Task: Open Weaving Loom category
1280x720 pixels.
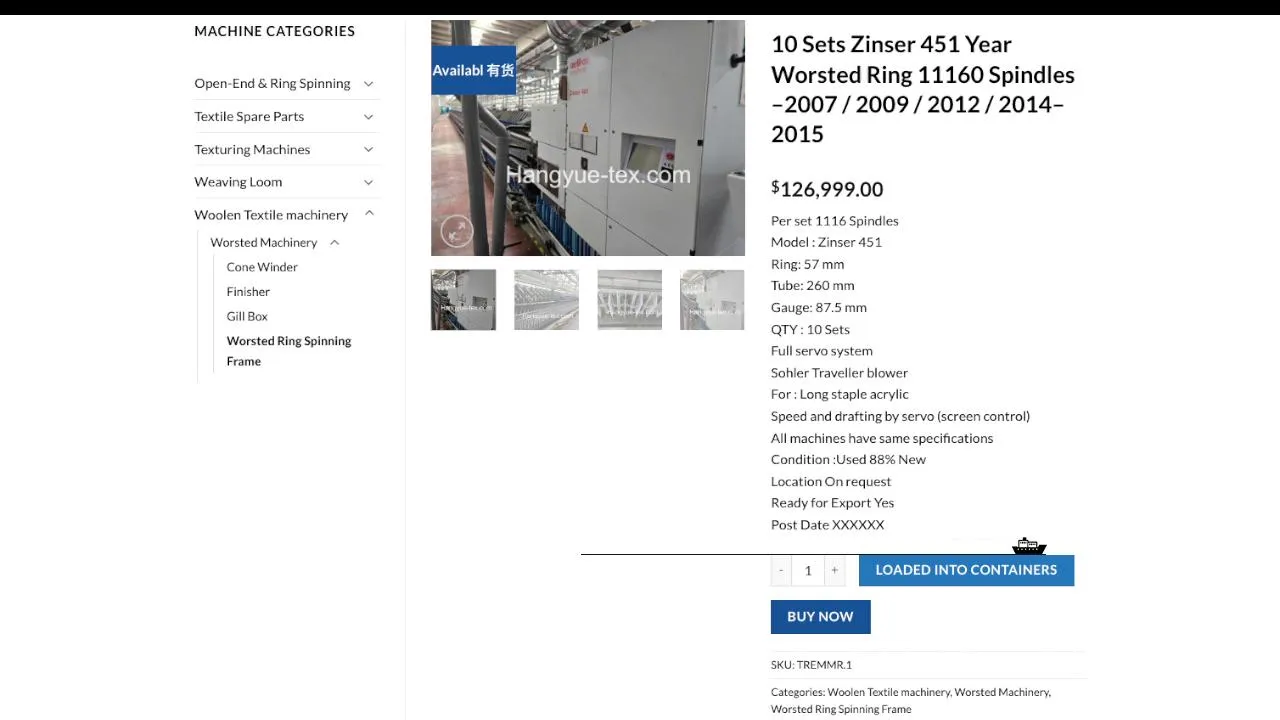Action: pyautogui.click(x=238, y=182)
